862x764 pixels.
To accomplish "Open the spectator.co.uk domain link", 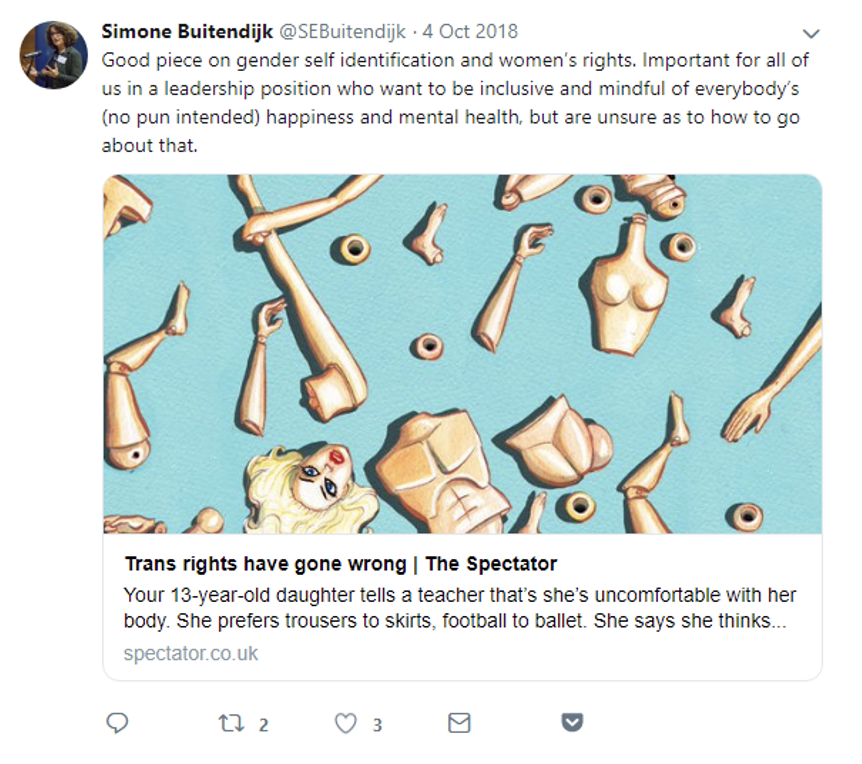I will coord(191,653).
